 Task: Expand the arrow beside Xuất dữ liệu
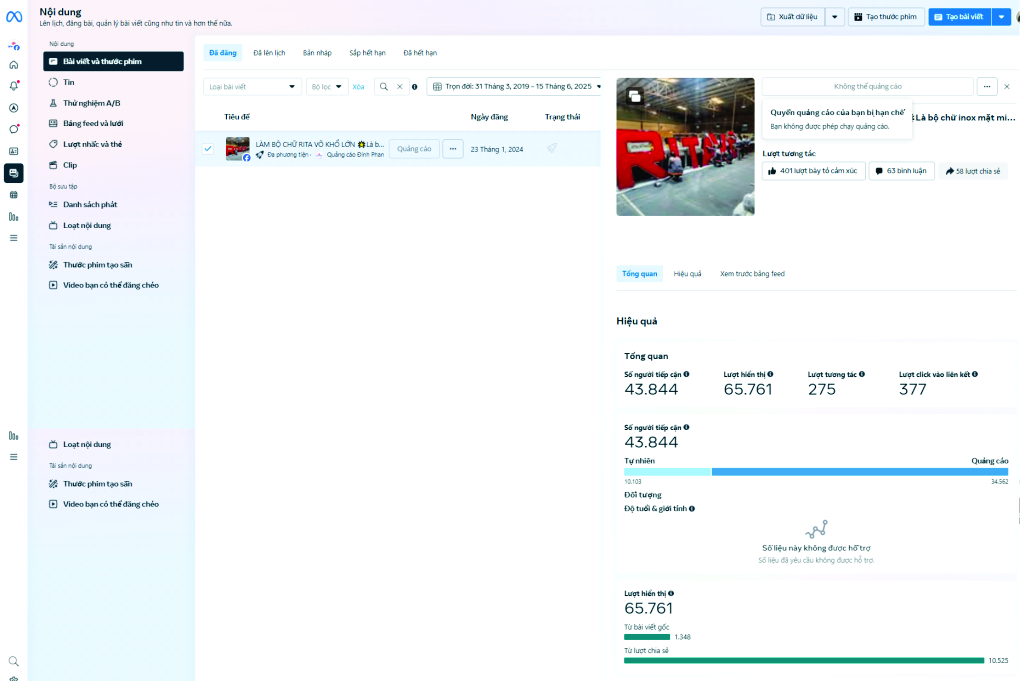[x=835, y=17]
